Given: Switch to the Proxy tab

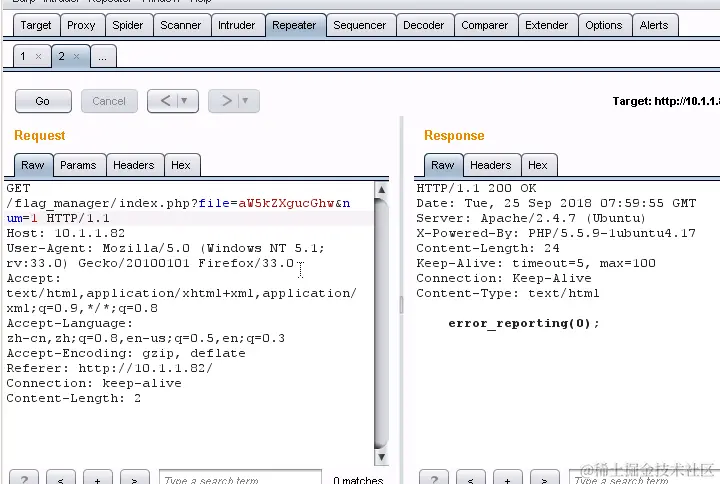Looking at the screenshot, I should tap(81, 25).
